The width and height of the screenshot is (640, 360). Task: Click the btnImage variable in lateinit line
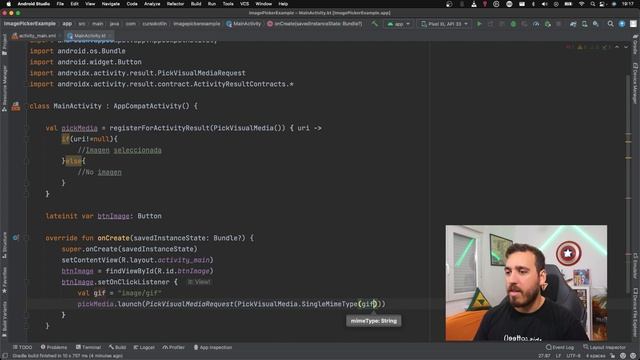point(113,216)
